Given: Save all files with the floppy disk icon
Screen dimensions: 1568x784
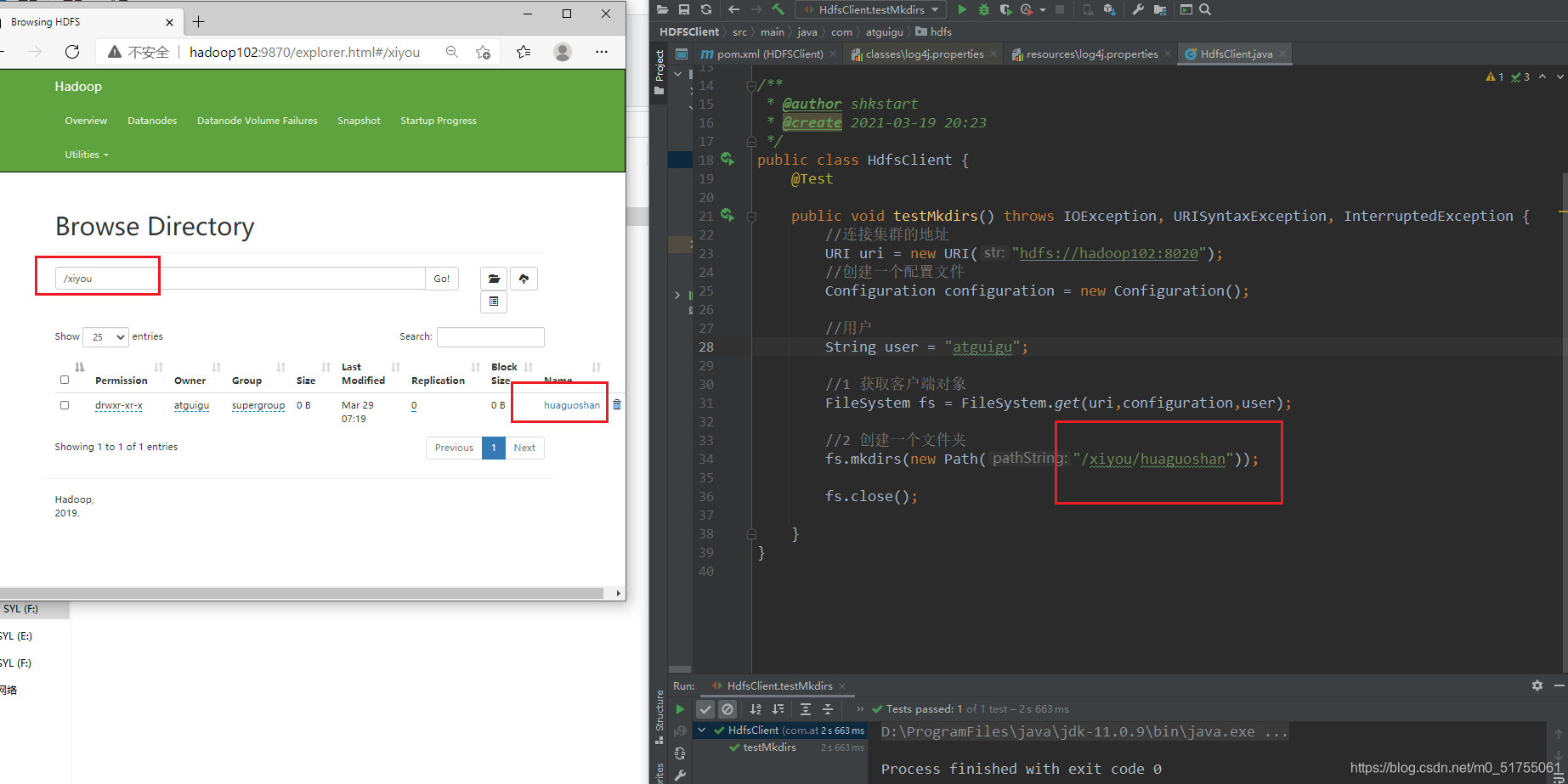Looking at the screenshot, I should (x=684, y=9).
